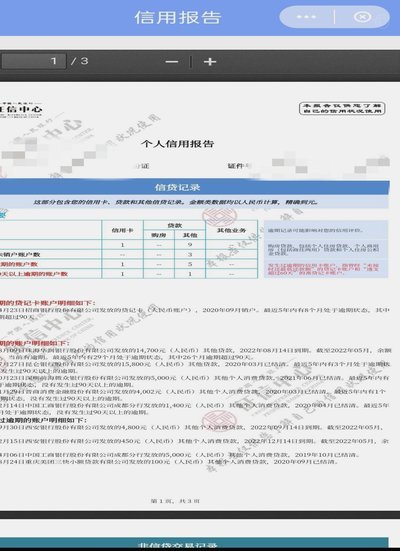Image resolution: width=400 pixels, height=551 pixels.
Task: Zoom out with the minus button
Action: 172,62
